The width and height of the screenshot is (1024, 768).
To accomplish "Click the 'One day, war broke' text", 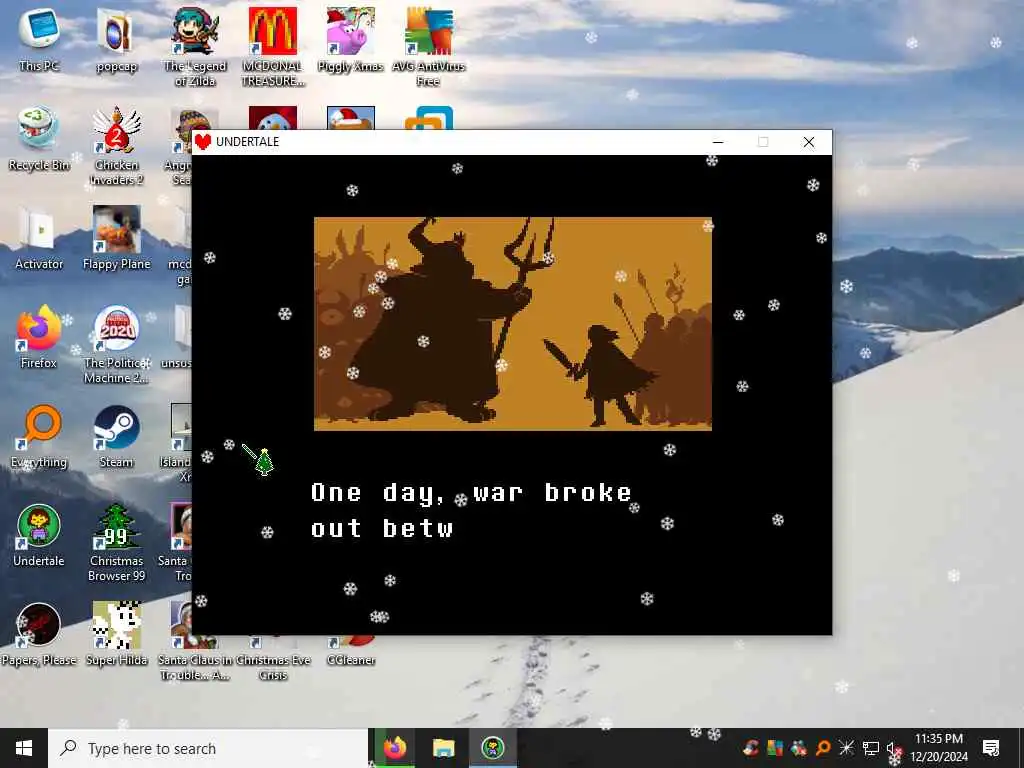I will click(472, 492).
